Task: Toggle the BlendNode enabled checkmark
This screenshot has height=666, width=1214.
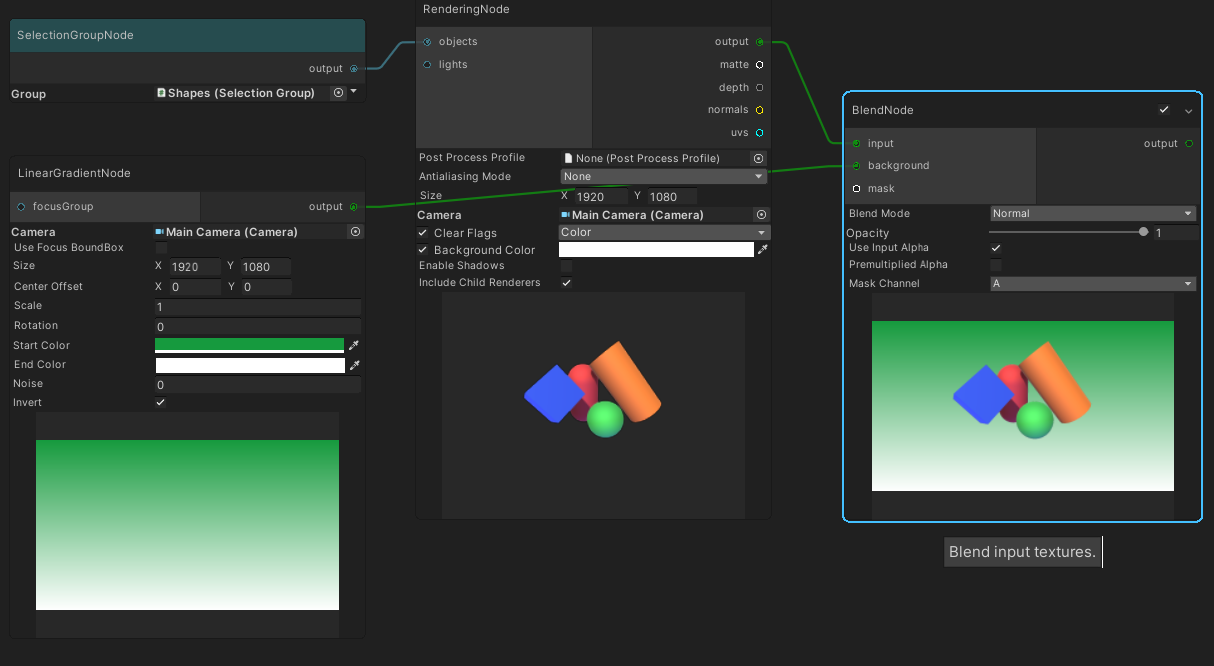Action: pyautogui.click(x=1164, y=110)
